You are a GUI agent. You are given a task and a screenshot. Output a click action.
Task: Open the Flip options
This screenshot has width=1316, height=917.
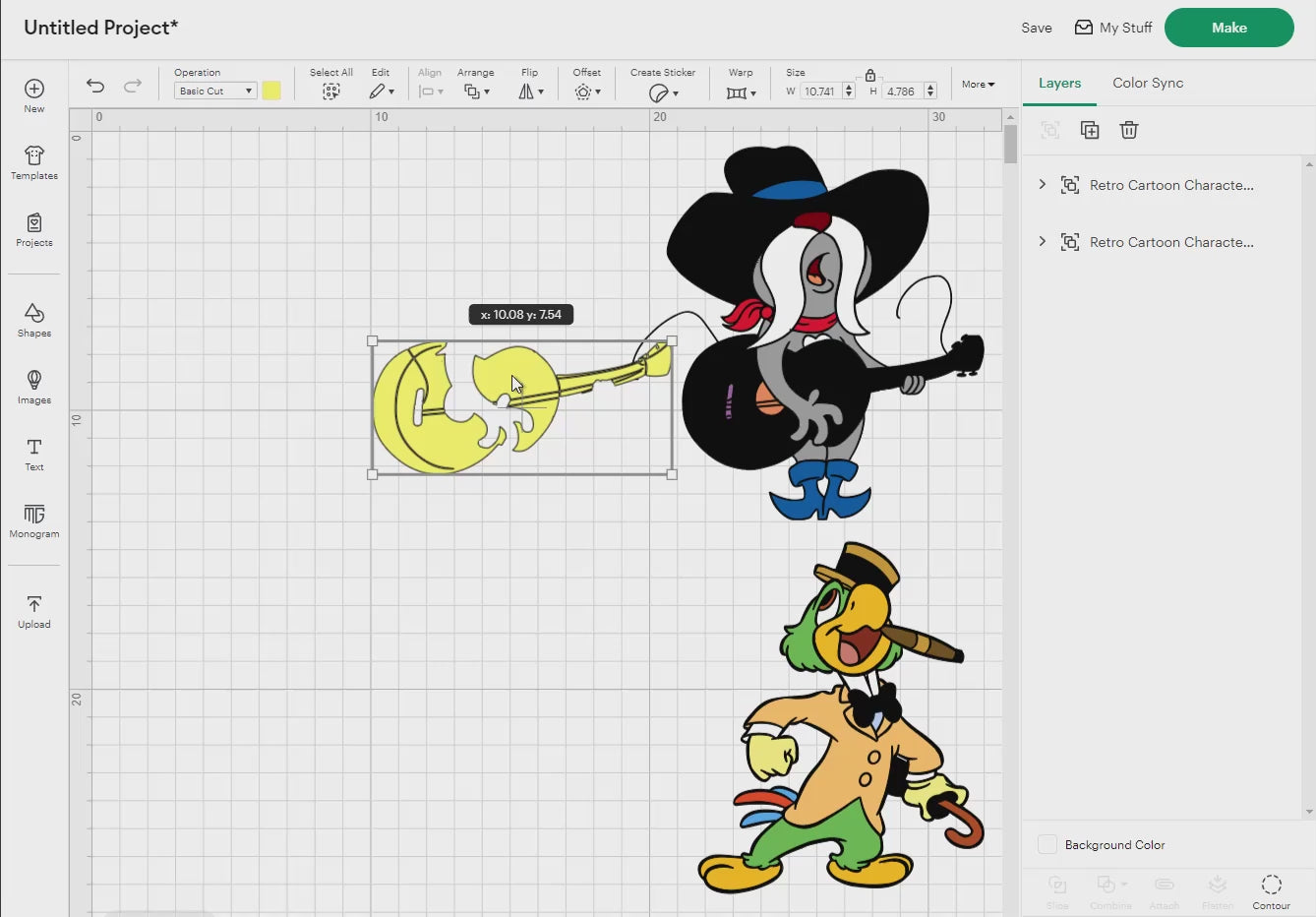tap(530, 92)
